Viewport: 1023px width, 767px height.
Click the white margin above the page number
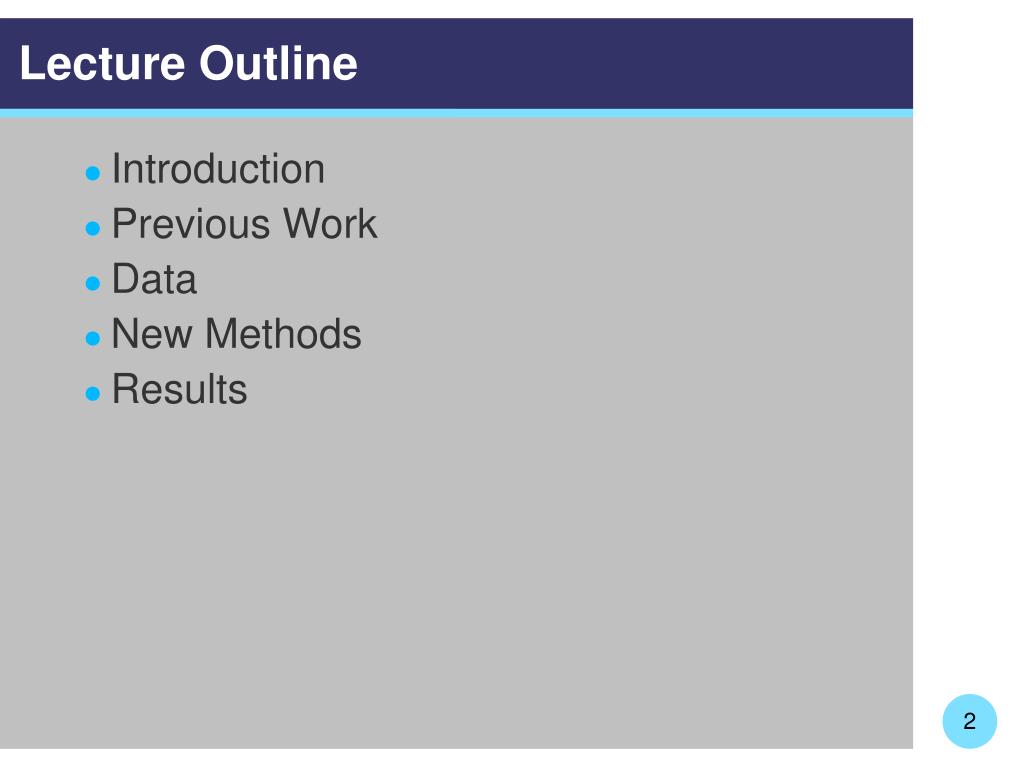click(968, 391)
